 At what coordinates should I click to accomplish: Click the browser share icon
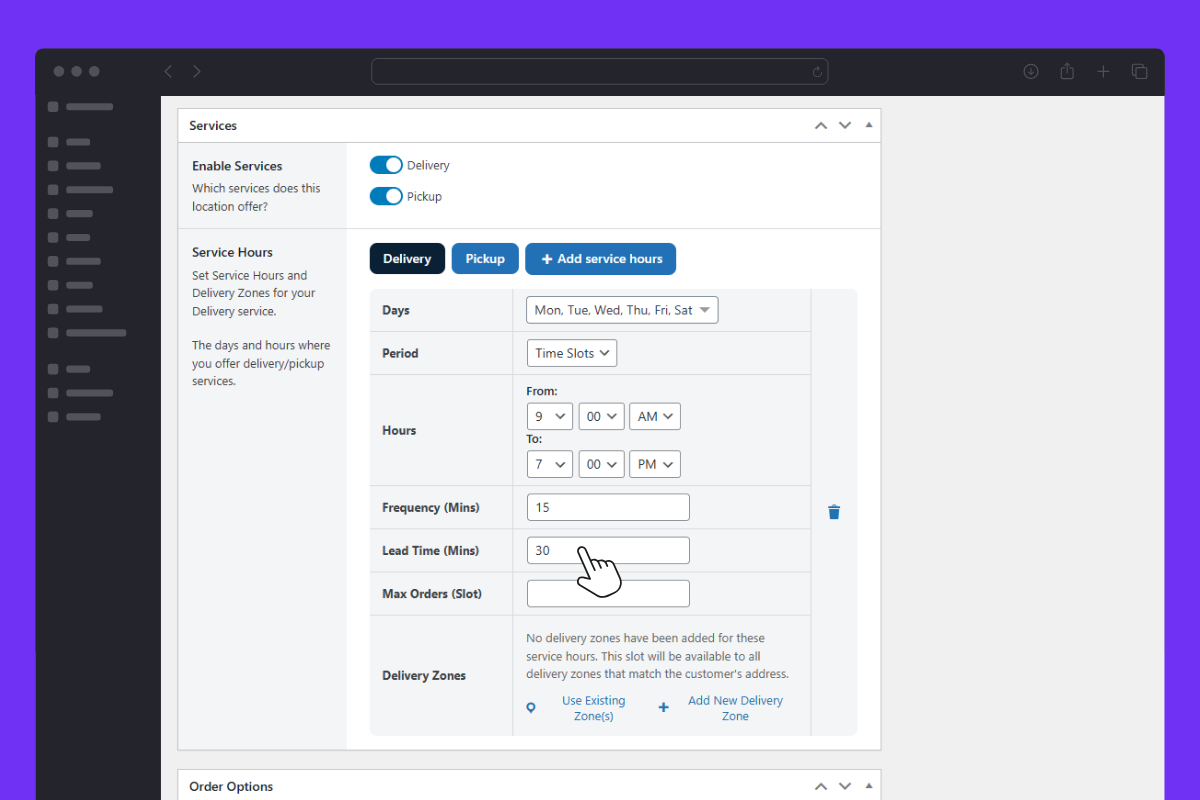pos(1067,71)
